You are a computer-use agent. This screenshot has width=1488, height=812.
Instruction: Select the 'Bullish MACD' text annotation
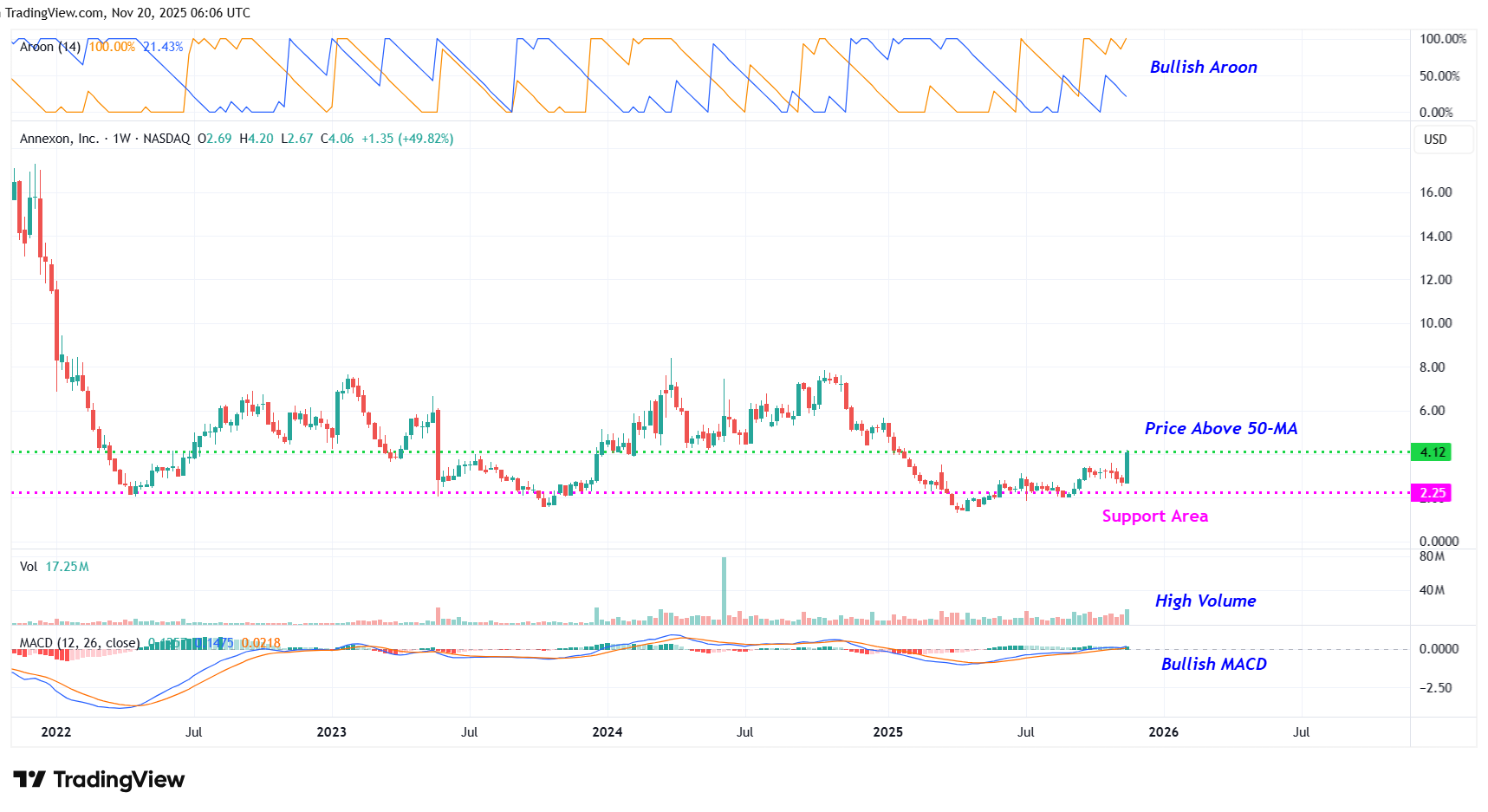(1213, 665)
